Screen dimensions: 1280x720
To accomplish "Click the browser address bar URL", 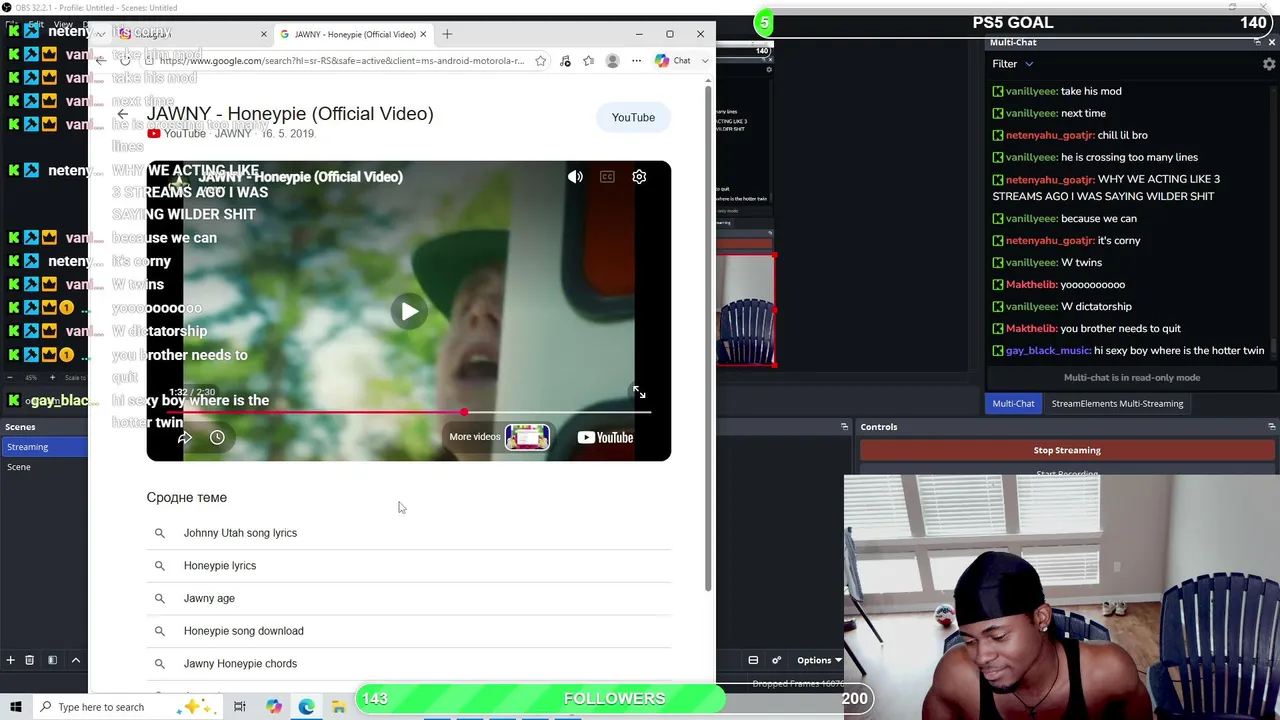I will pyautogui.click(x=341, y=61).
